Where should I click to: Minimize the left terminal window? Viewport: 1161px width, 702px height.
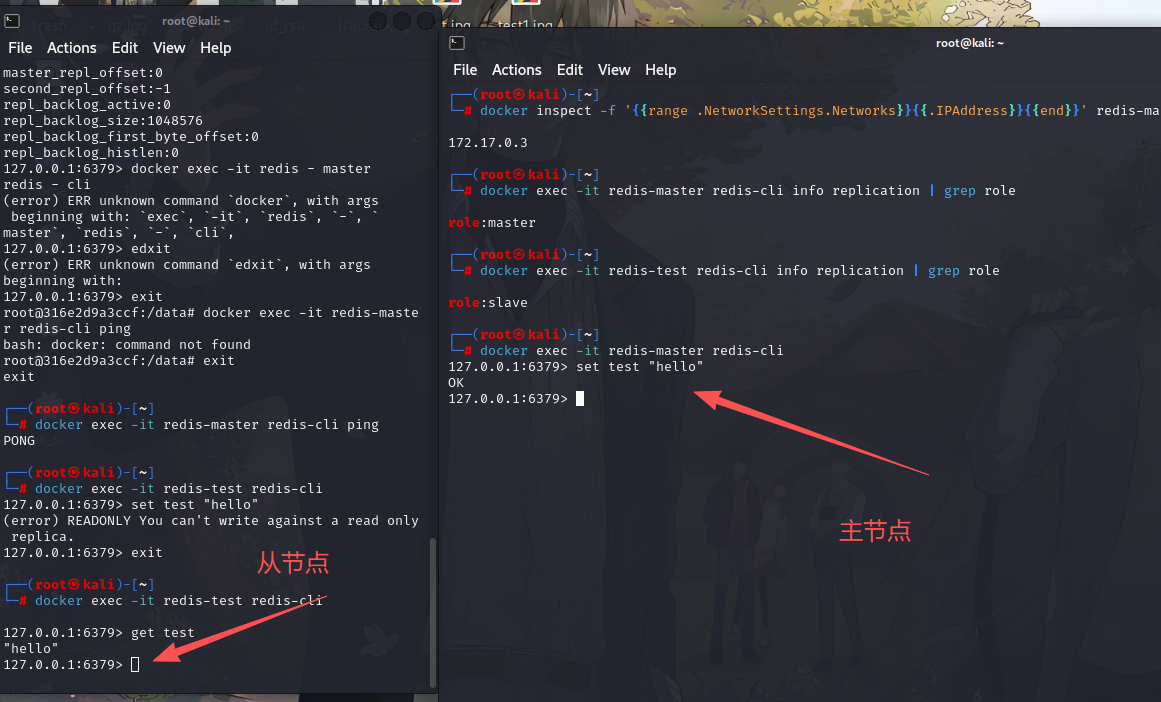(378, 21)
